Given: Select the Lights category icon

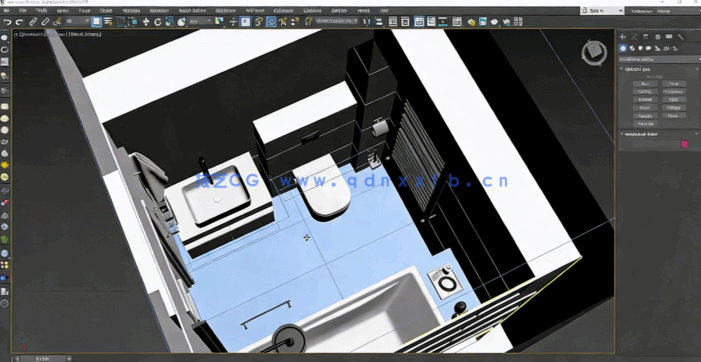Looking at the screenshot, I should (x=640, y=48).
